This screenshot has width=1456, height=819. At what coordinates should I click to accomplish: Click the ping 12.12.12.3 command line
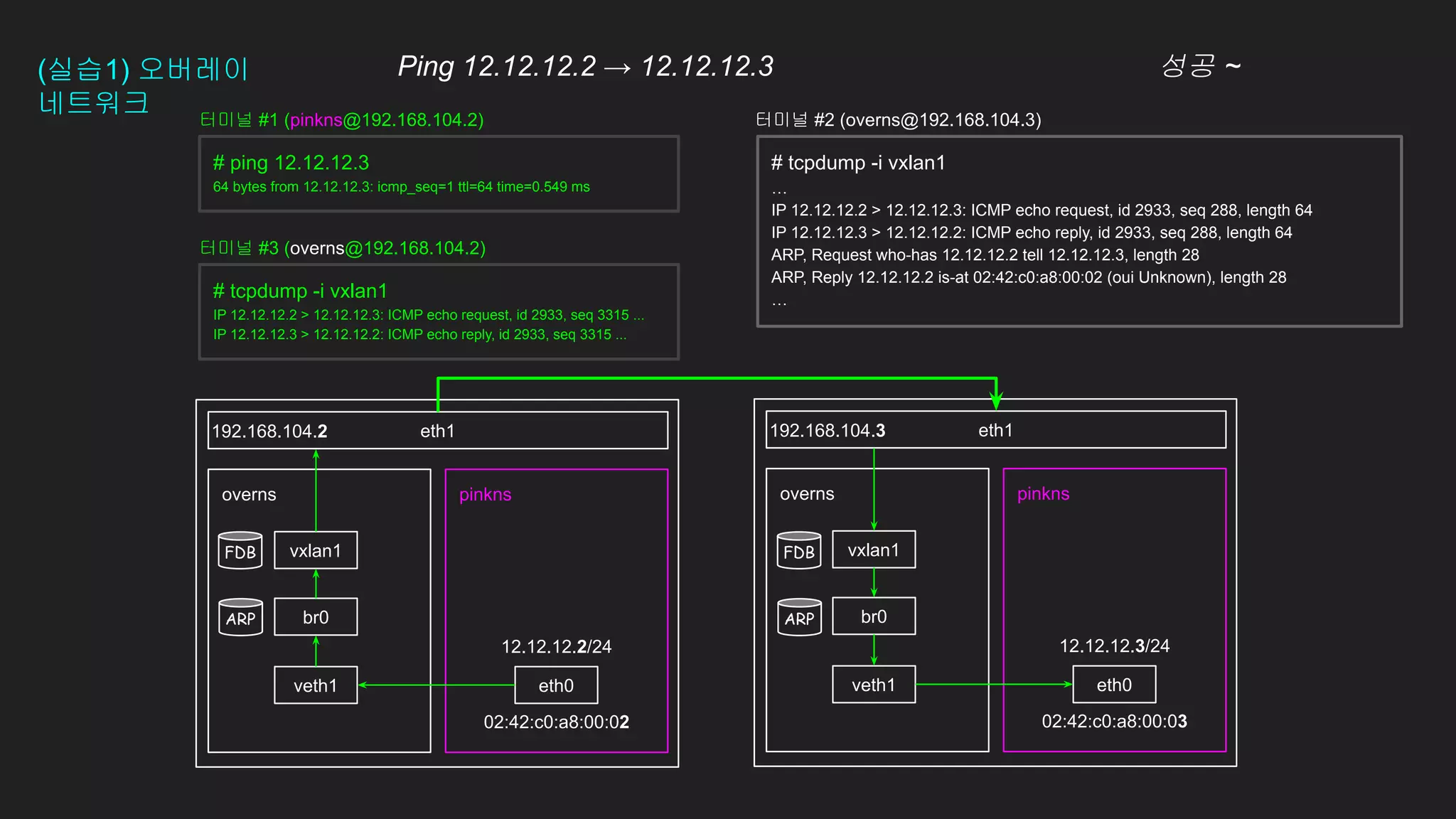point(291,163)
